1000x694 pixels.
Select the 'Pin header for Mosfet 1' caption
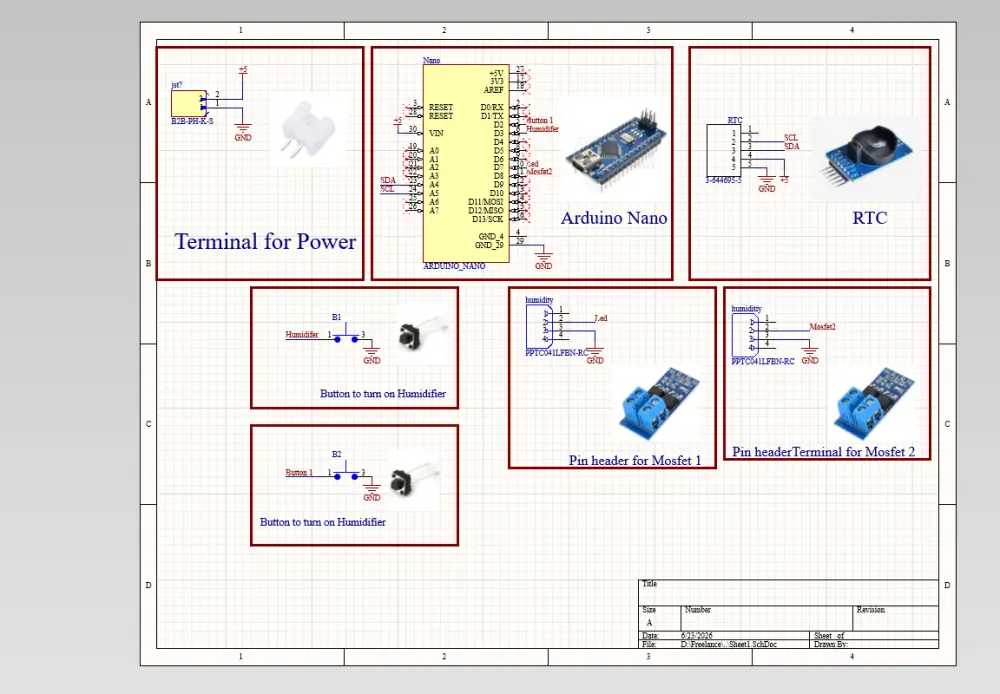pos(635,461)
